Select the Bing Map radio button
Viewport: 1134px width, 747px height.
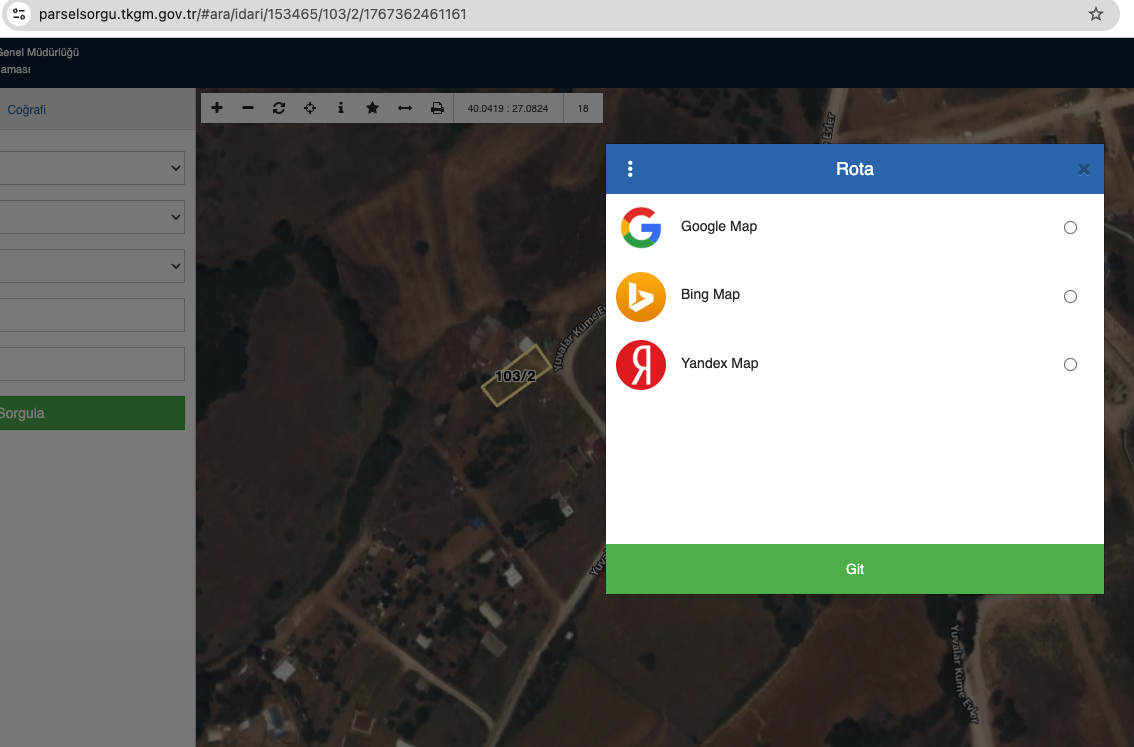point(1070,296)
